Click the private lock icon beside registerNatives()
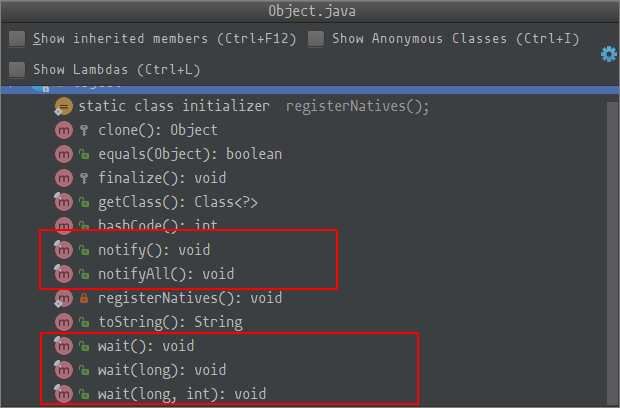 click(x=84, y=298)
